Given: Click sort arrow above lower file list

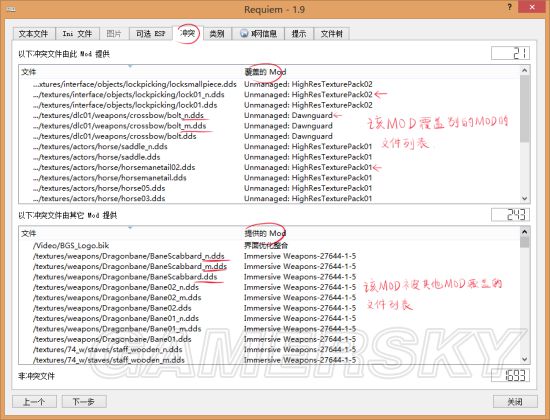Looking at the screenshot, I should pos(130,228).
